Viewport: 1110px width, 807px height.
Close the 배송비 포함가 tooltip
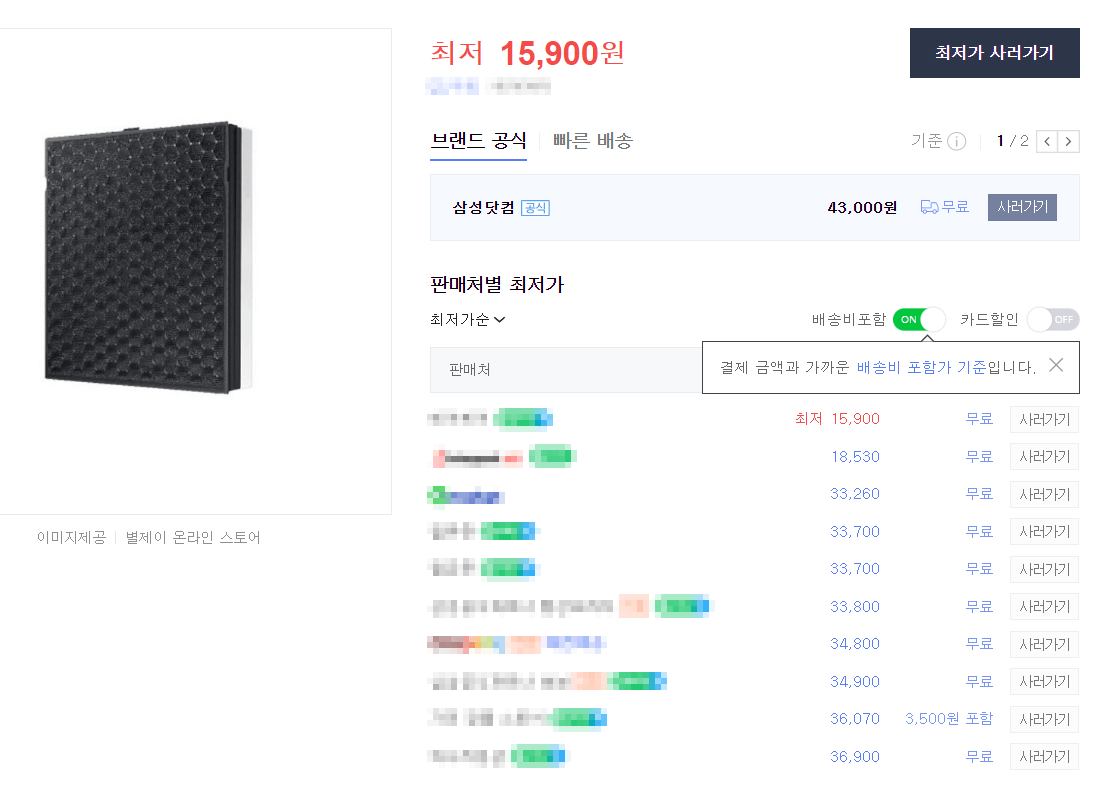(x=1056, y=365)
